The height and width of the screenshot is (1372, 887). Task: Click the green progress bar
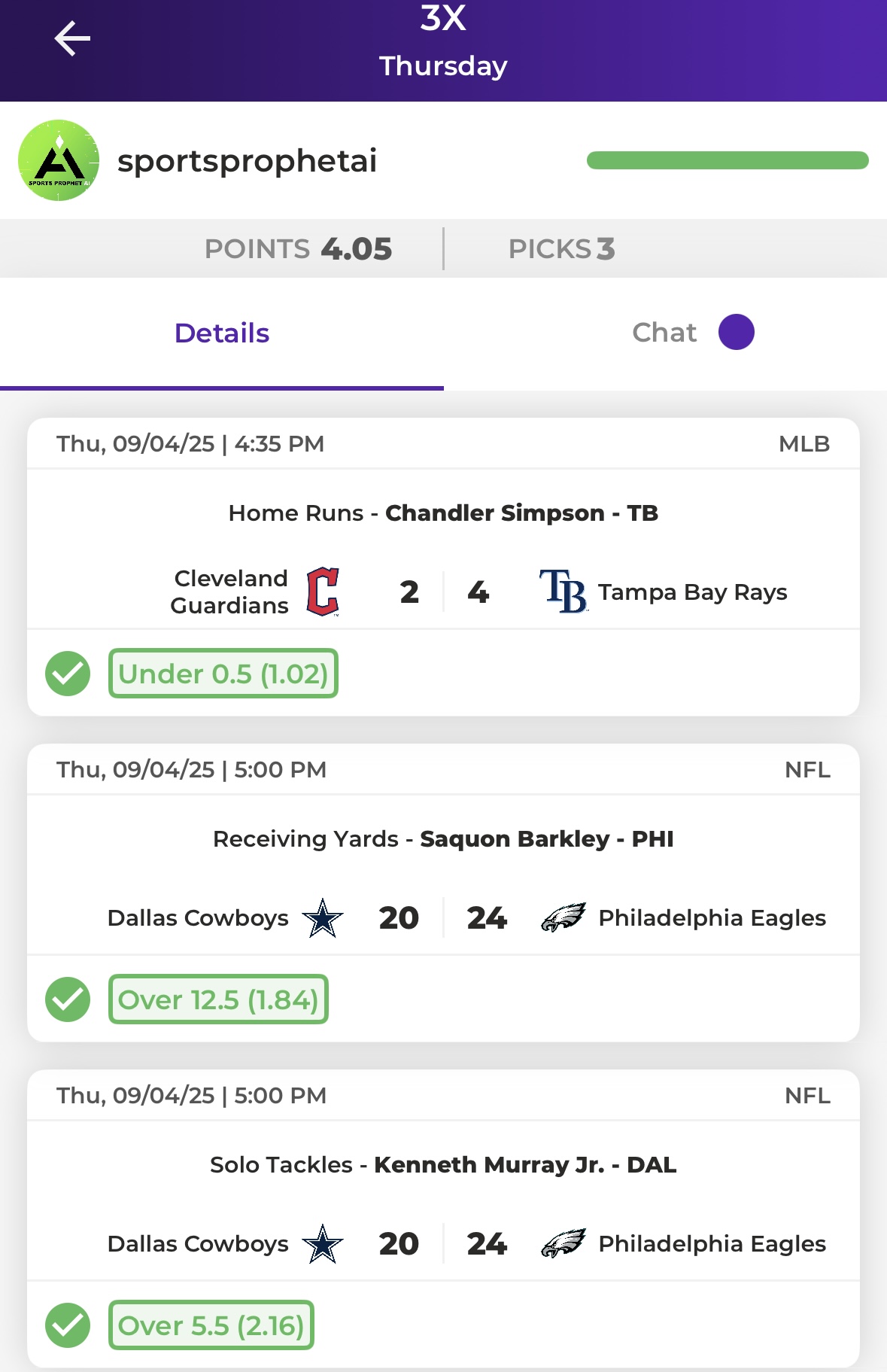click(728, 160)
